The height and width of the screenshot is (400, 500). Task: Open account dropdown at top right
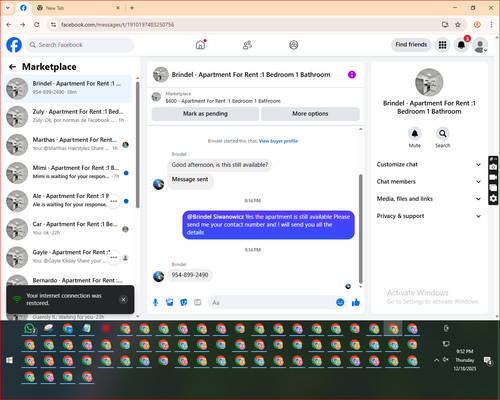click(480, 45)
